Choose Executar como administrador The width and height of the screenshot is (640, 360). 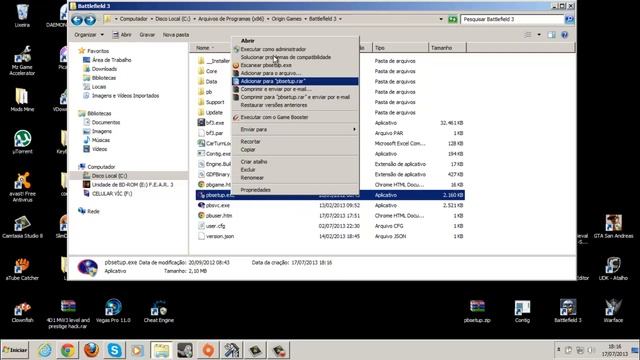296,49
